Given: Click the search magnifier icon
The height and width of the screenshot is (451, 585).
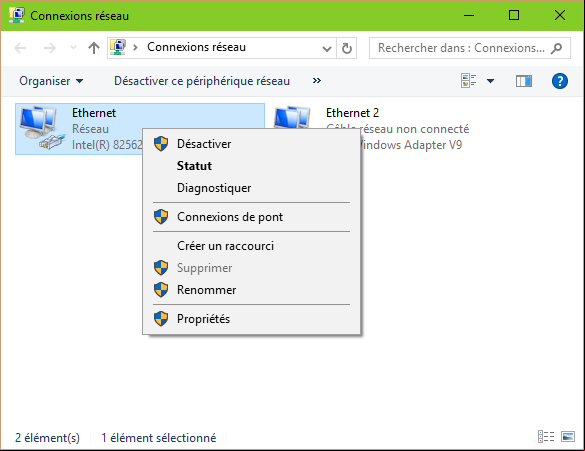Looking at the screenshot, I should click(556, 48).
